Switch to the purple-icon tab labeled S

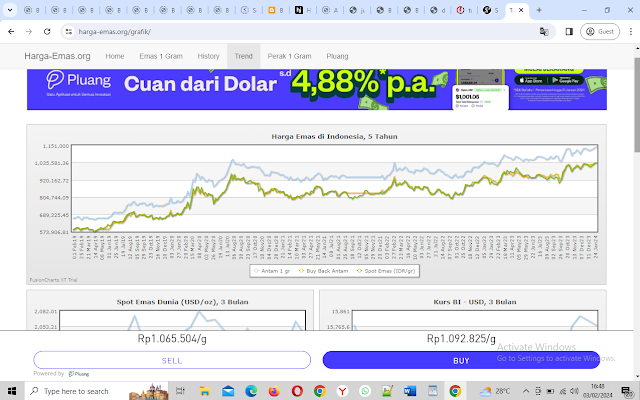pyautogui.click(x=248, y=10)
